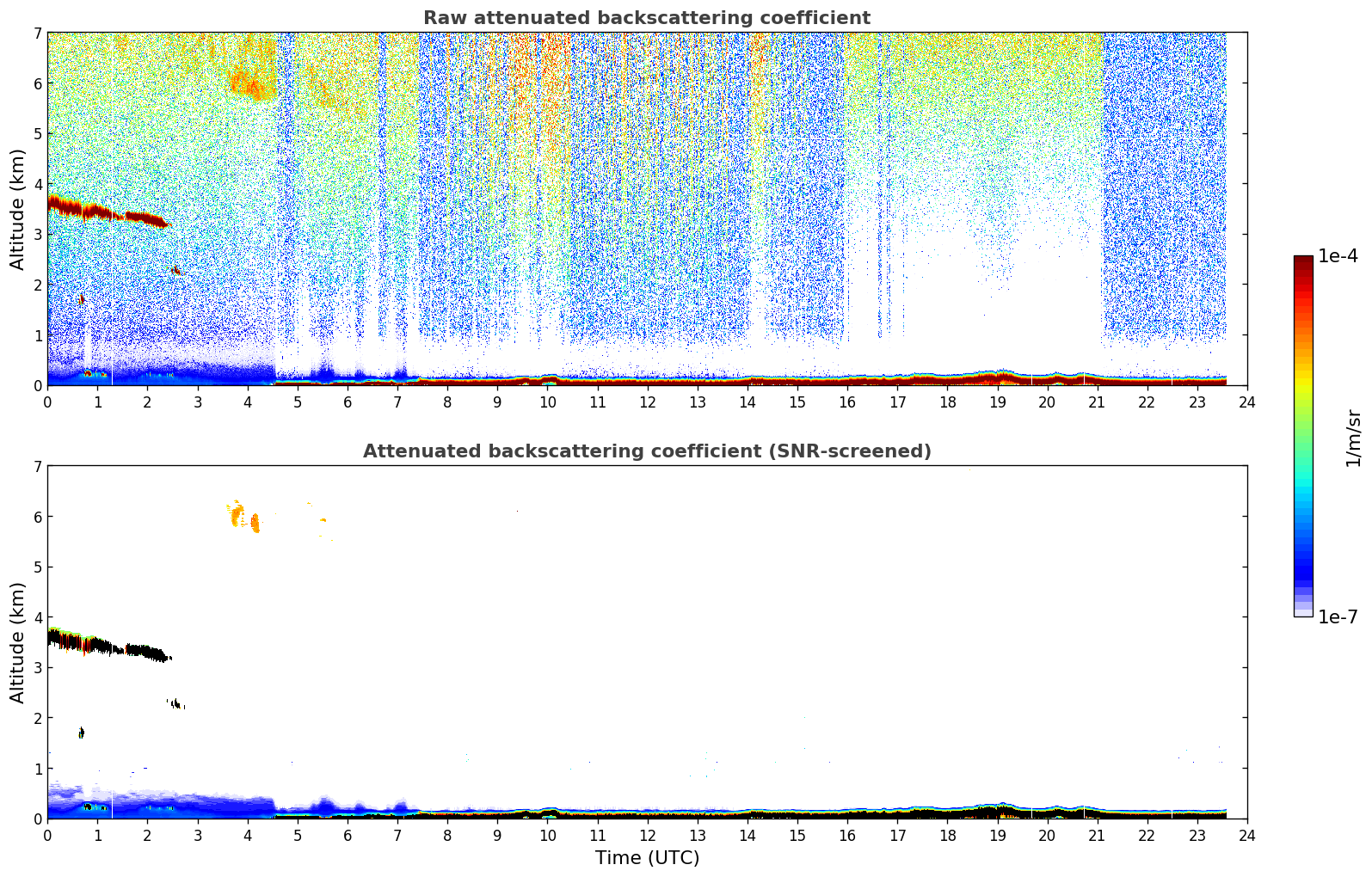This screenshot has width=1372, height=877.
Task: Click the x-axis tick "12" under the SNR-screened plot
Action: coord(647,836)
